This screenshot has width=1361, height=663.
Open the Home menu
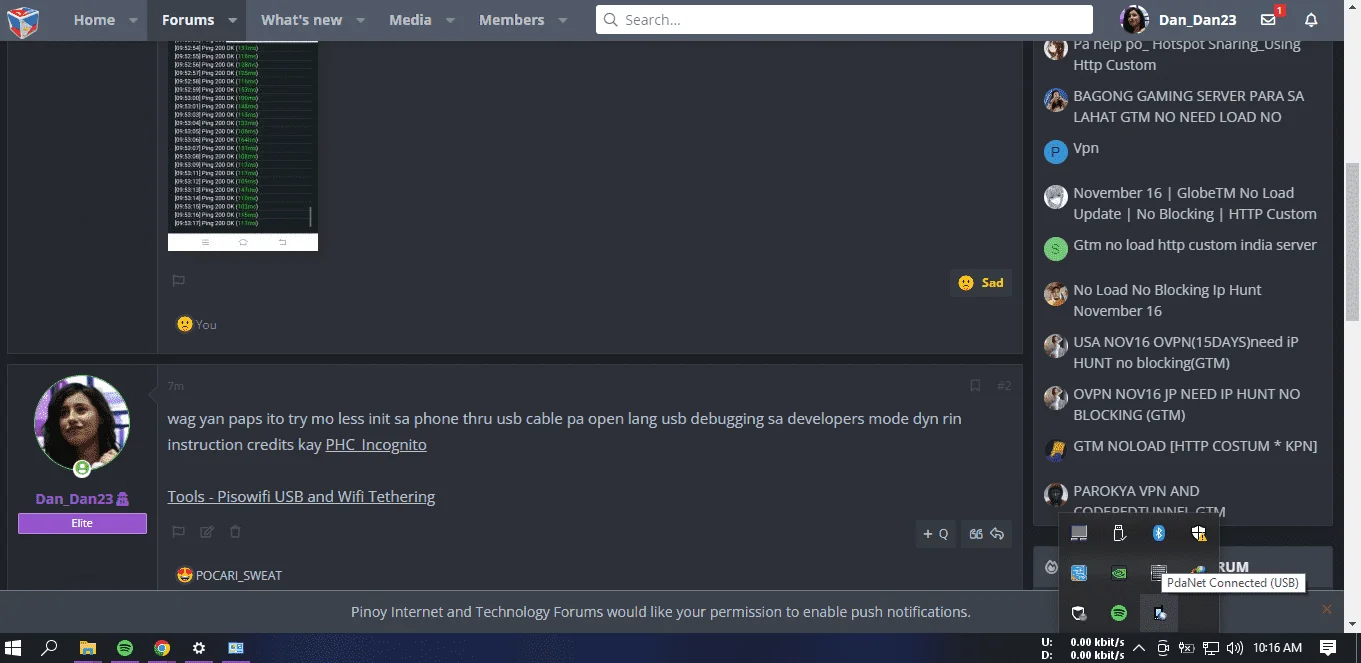[94, 20]
